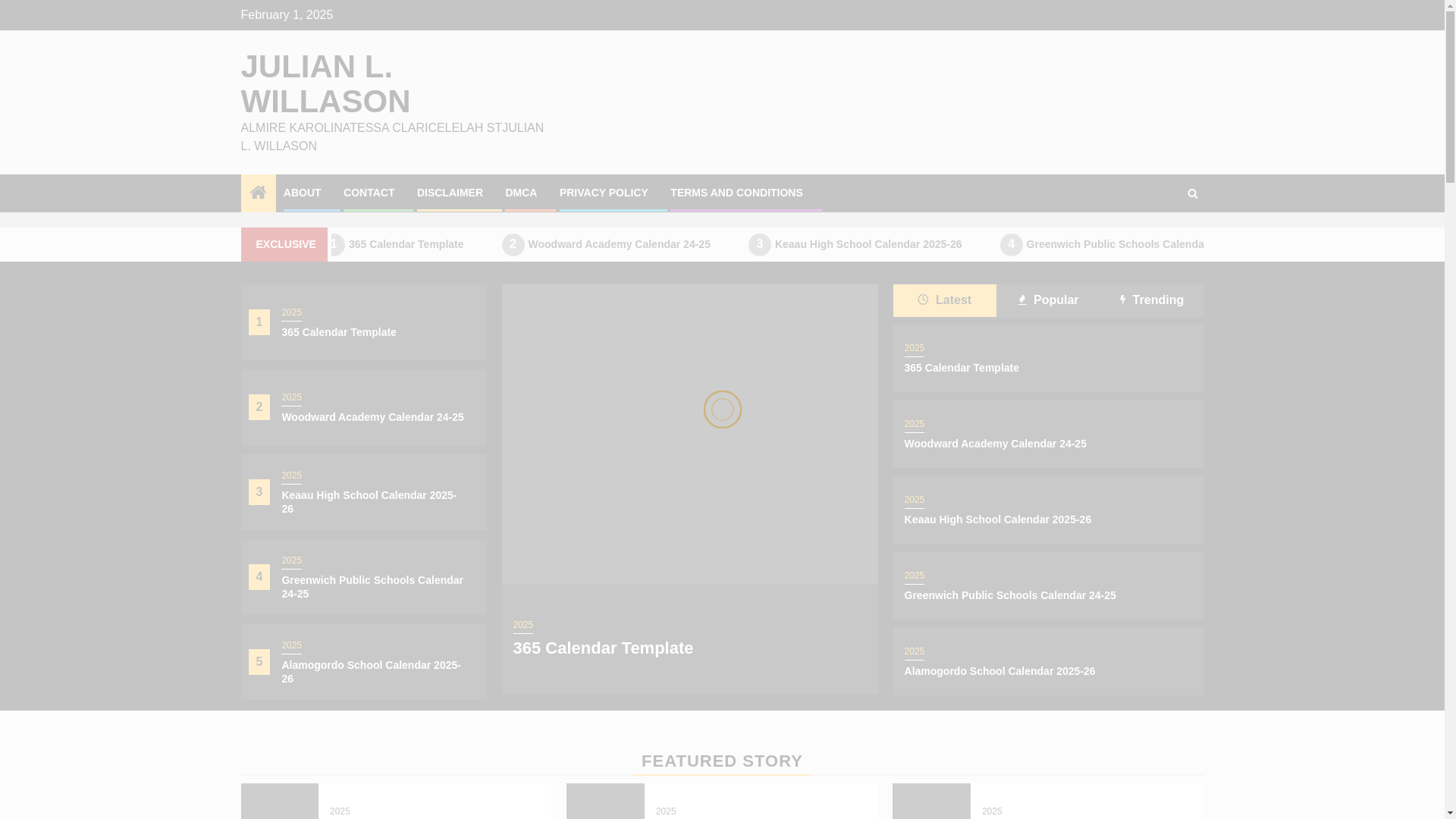Open the Privacy Policy menu item

[604, 193]
